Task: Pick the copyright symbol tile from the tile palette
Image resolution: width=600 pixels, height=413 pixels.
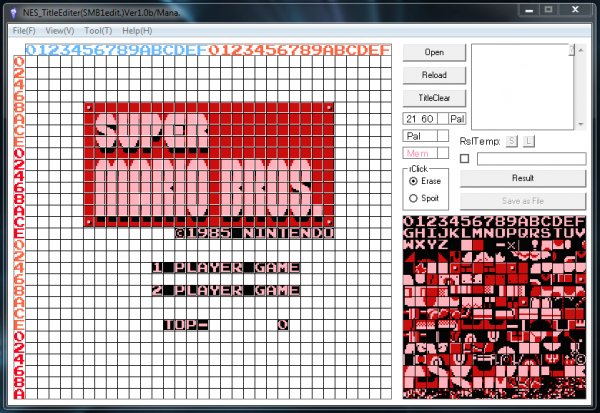Action: pyautogui.click(x=580, y=359)
